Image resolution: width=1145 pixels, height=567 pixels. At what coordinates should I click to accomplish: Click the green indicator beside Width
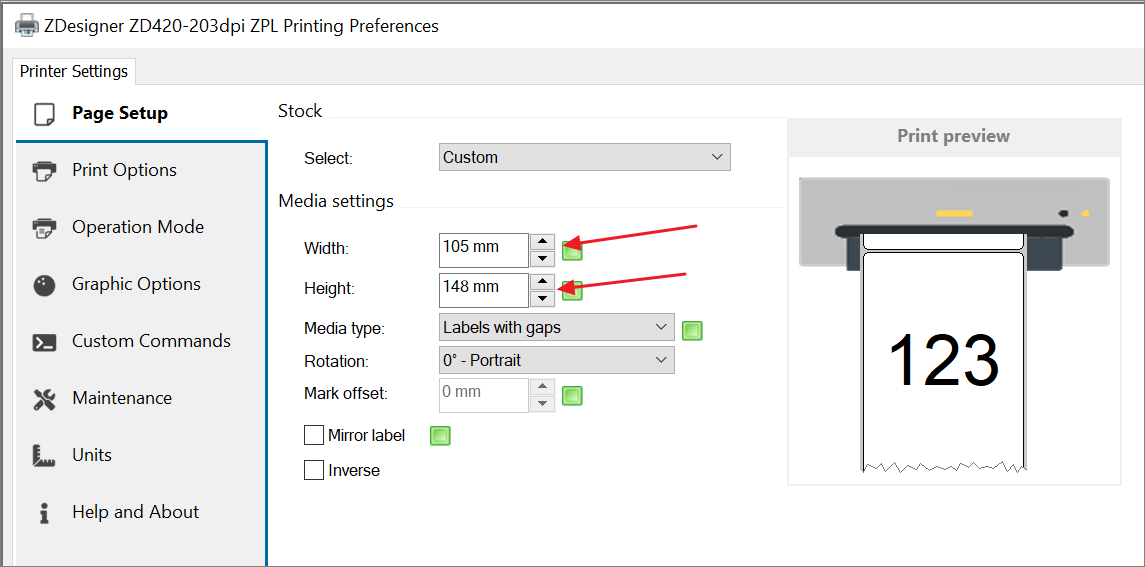coord(572,251)
